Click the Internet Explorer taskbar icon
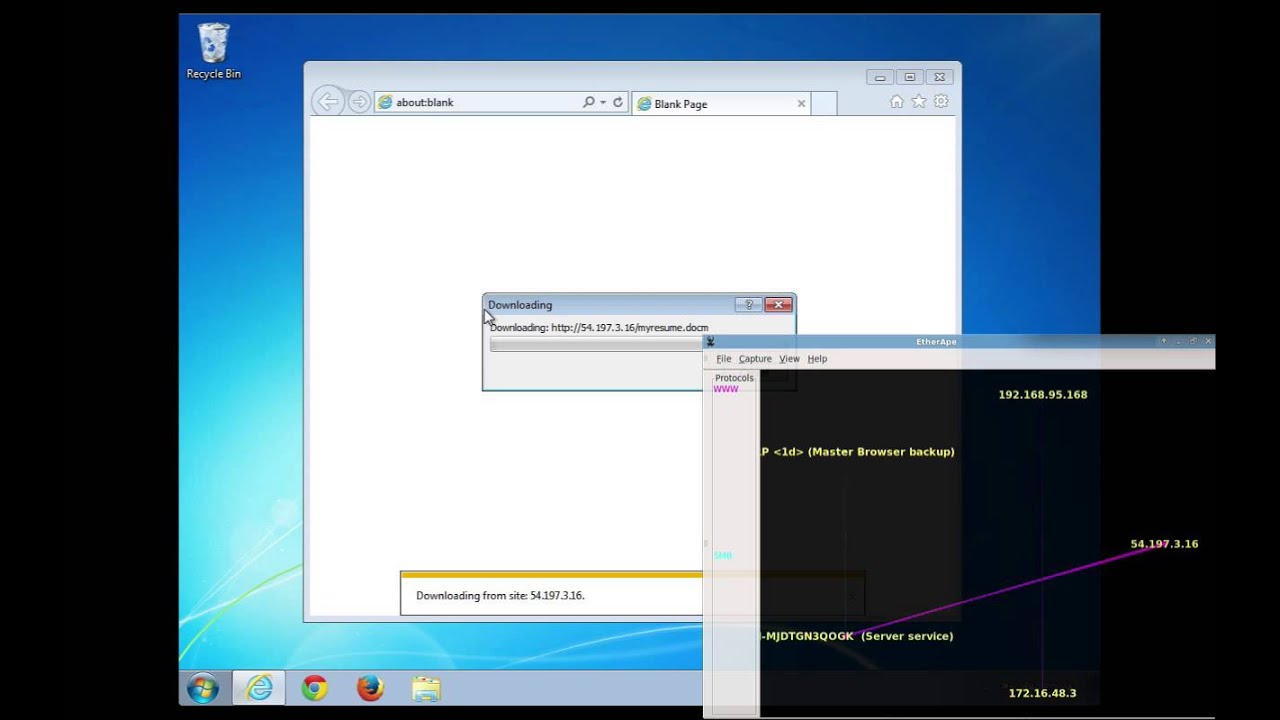The image size is (1280, 720). click(x=259, y=688)
